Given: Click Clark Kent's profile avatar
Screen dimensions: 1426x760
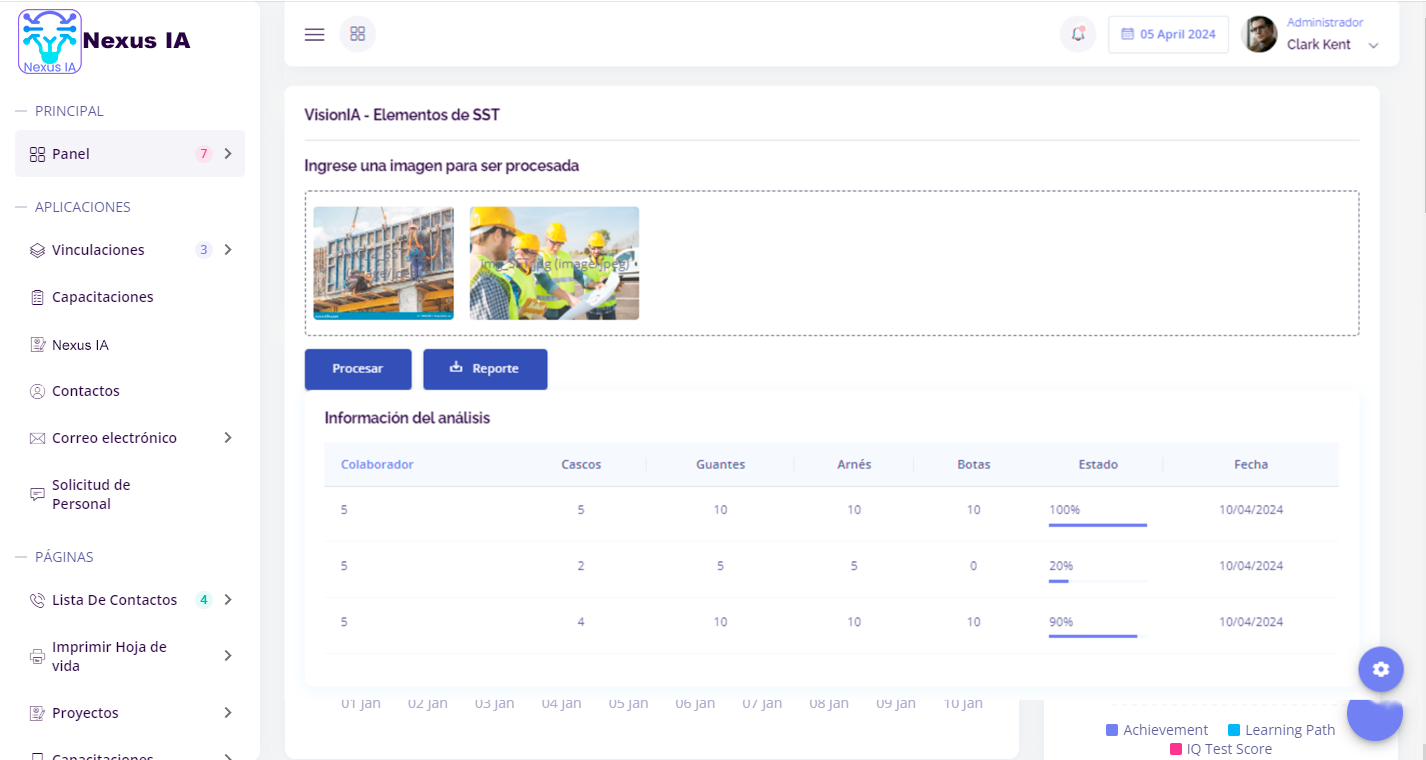Looking at the screenshot, I should click(x=1259, y=34).
